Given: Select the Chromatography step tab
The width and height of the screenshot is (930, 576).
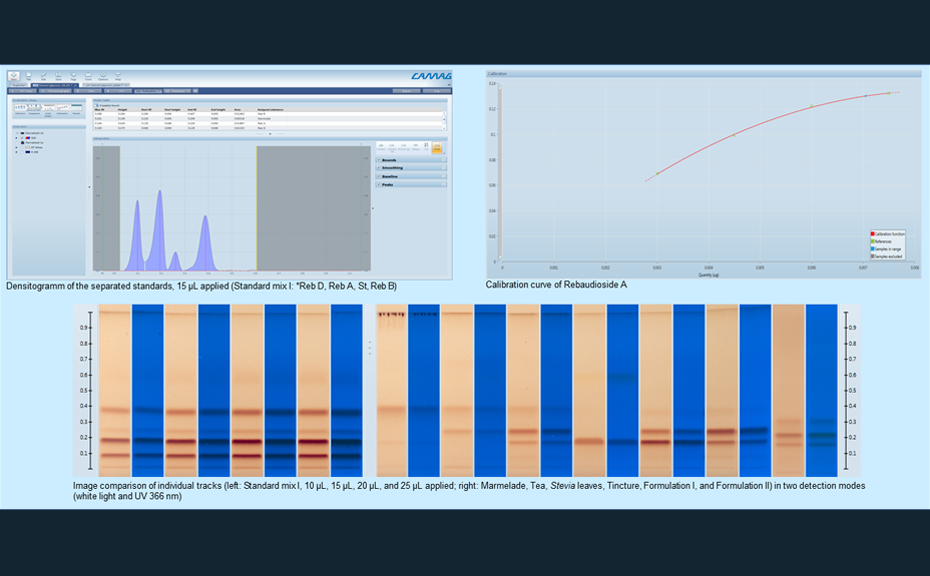Looking at the screenshot, I should pos(56,91).
